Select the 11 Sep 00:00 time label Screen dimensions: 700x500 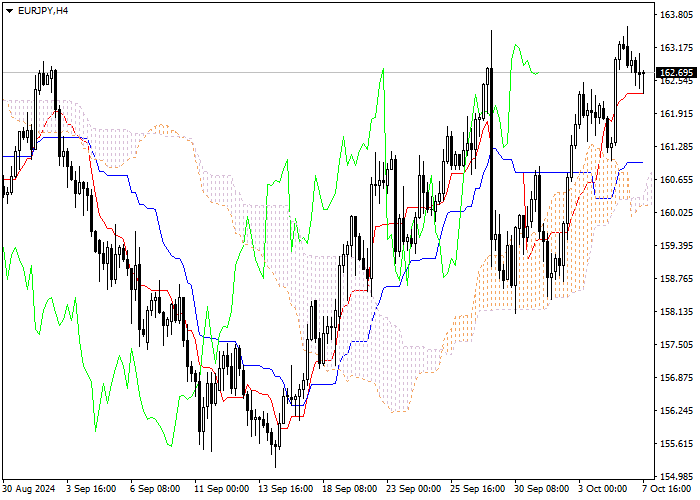pos(222,489)
